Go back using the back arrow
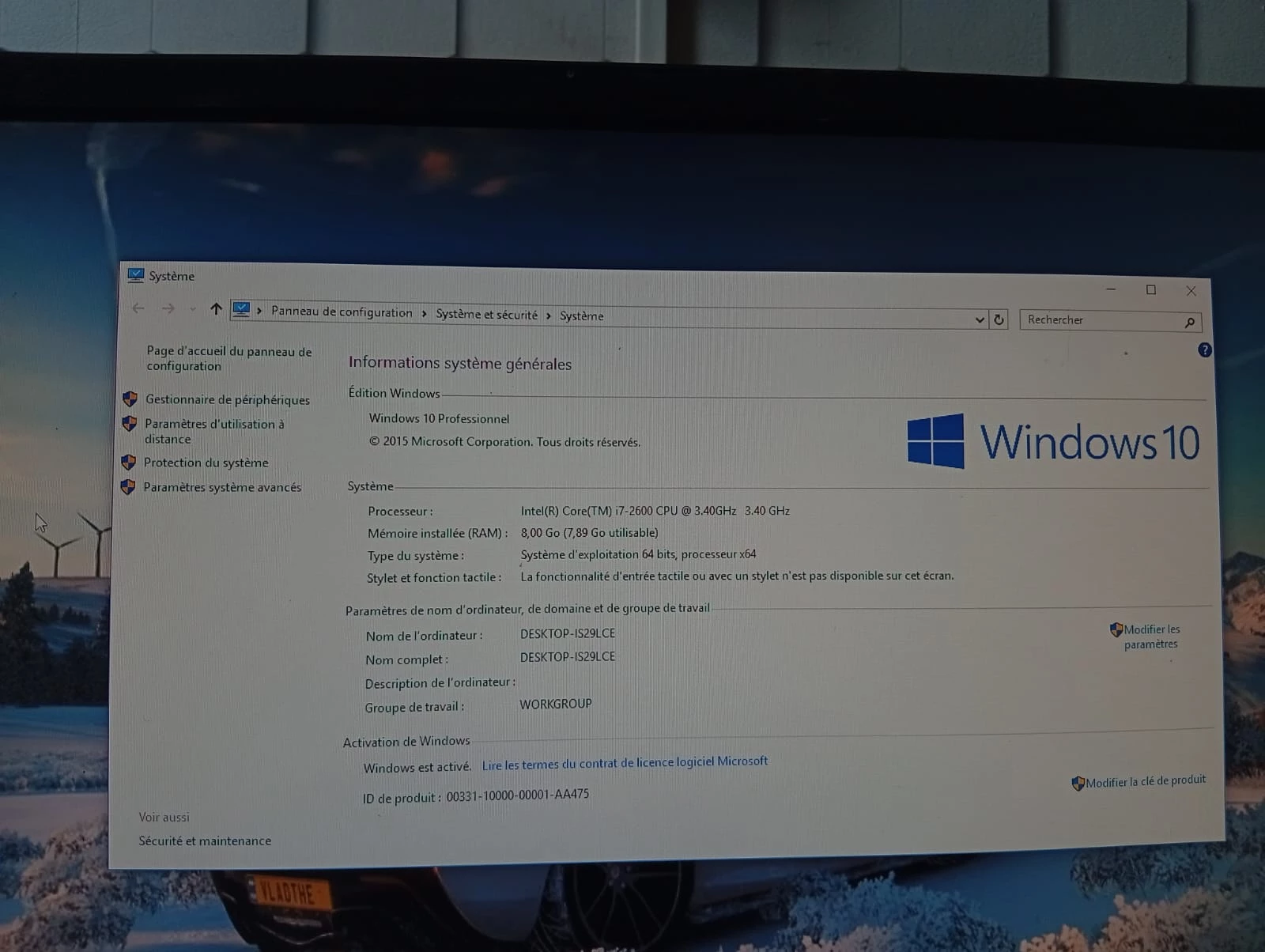Screen dimensions: 1265x952 tap(138, 308)
